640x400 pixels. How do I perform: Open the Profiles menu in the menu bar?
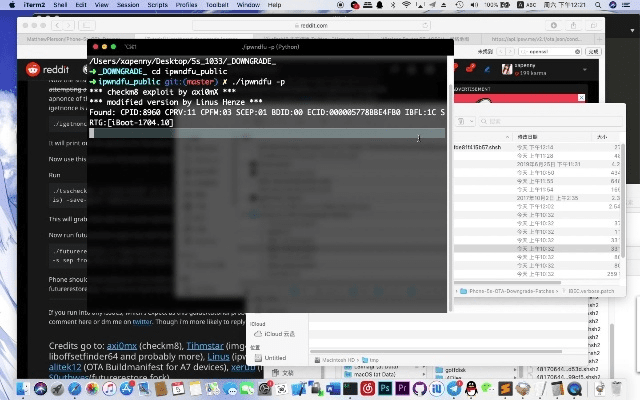coord(186,5)
